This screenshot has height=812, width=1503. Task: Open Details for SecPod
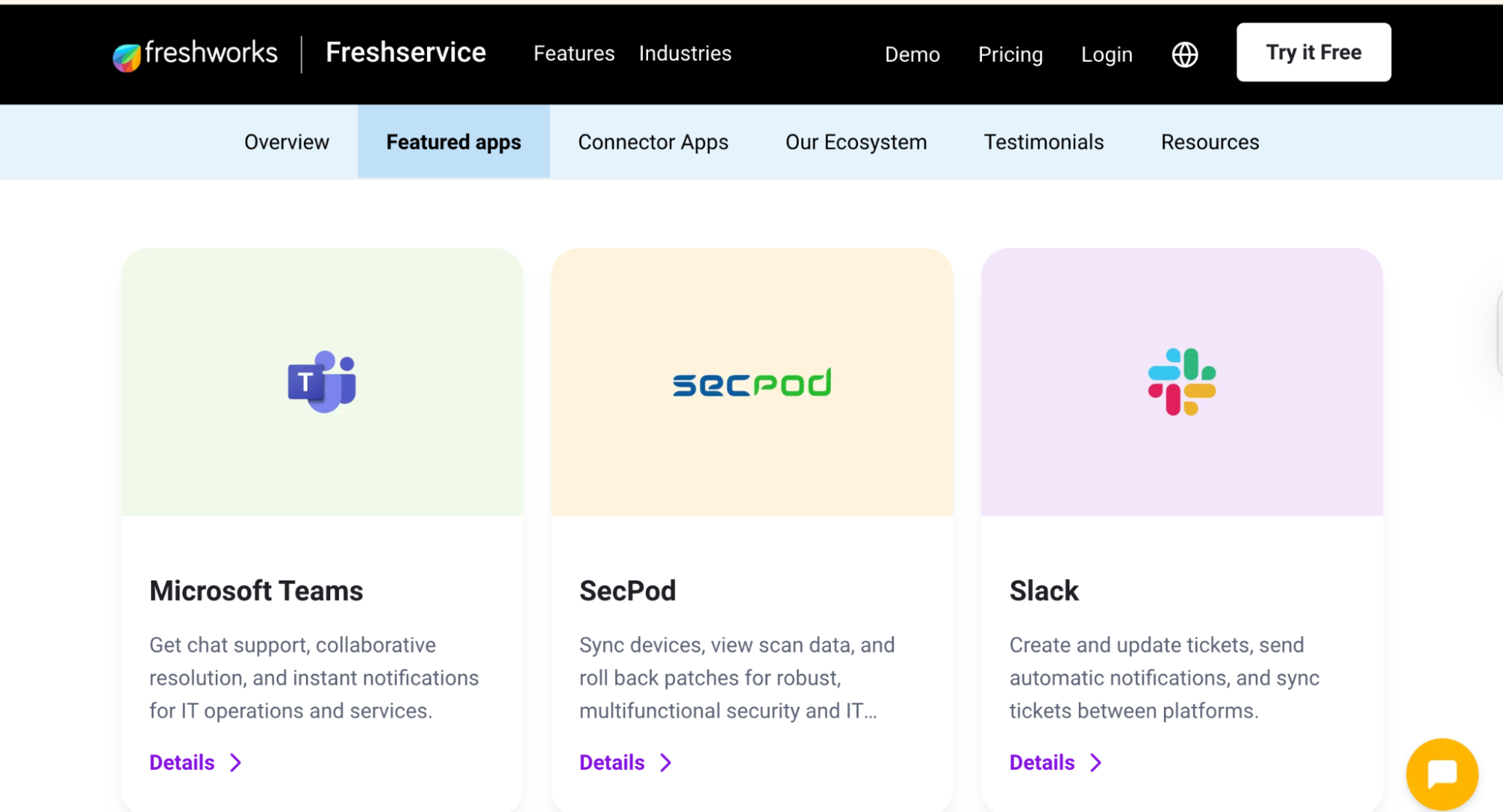coord(612,762)
